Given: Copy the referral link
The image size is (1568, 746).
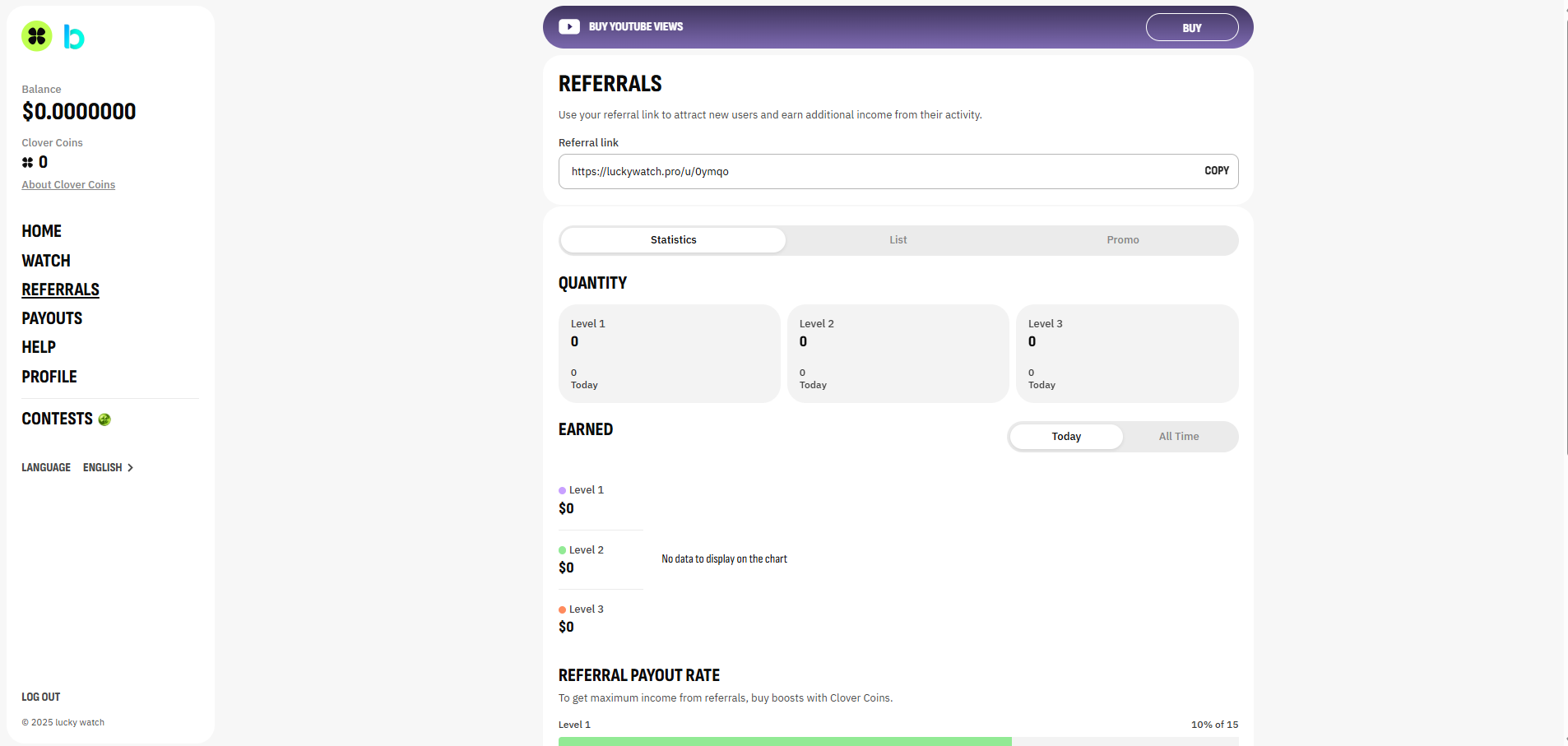Looking at the screenshot, I should pyautogui.click(x=1216, y=171).
